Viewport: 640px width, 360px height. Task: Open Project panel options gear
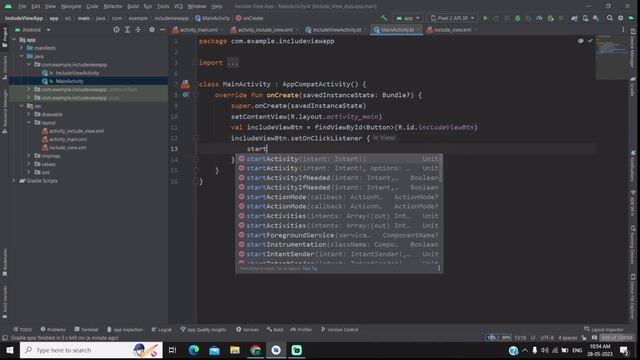tap(152, 30)
